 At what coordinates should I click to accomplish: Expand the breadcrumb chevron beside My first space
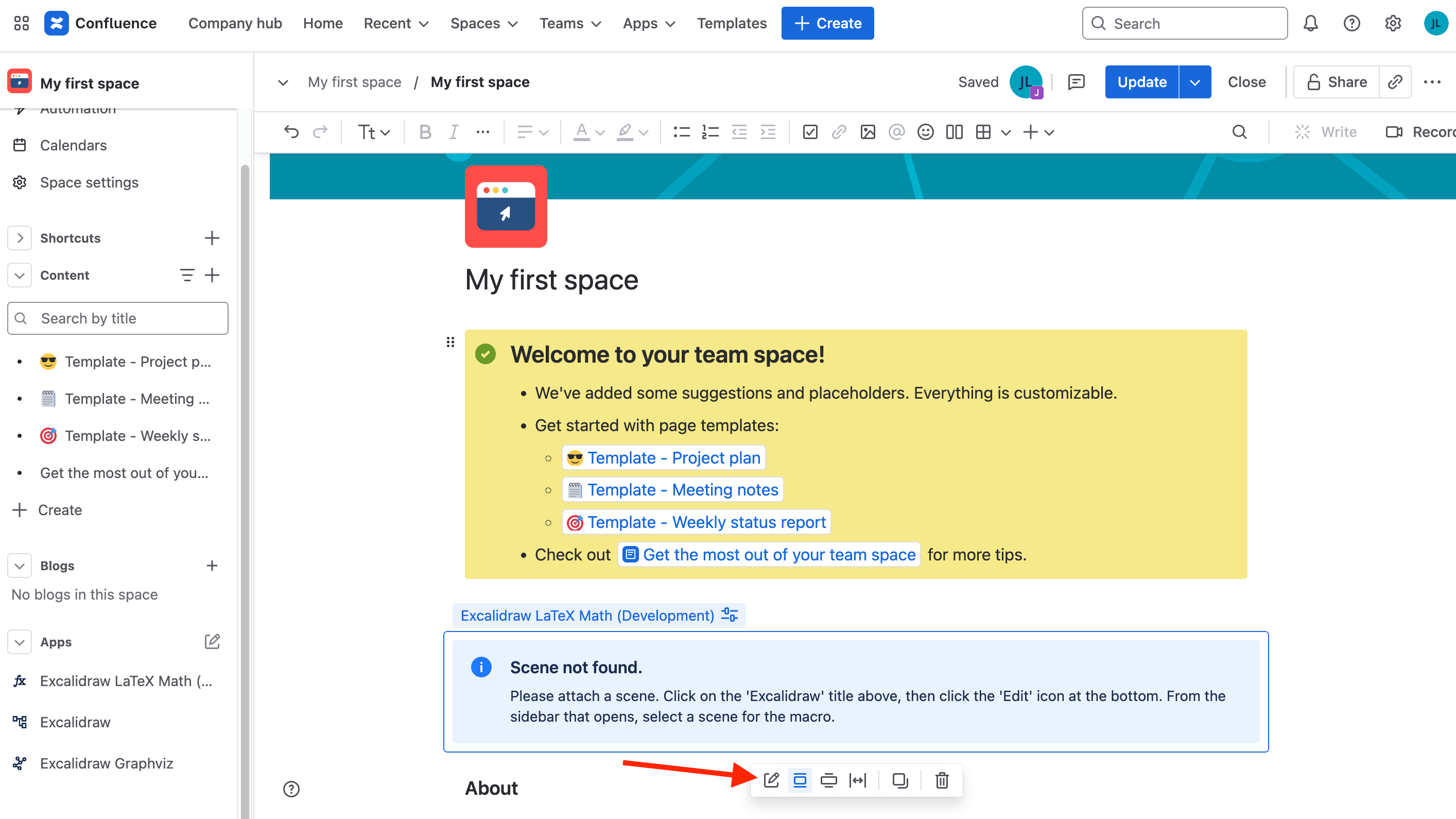[x=283, y=82]
